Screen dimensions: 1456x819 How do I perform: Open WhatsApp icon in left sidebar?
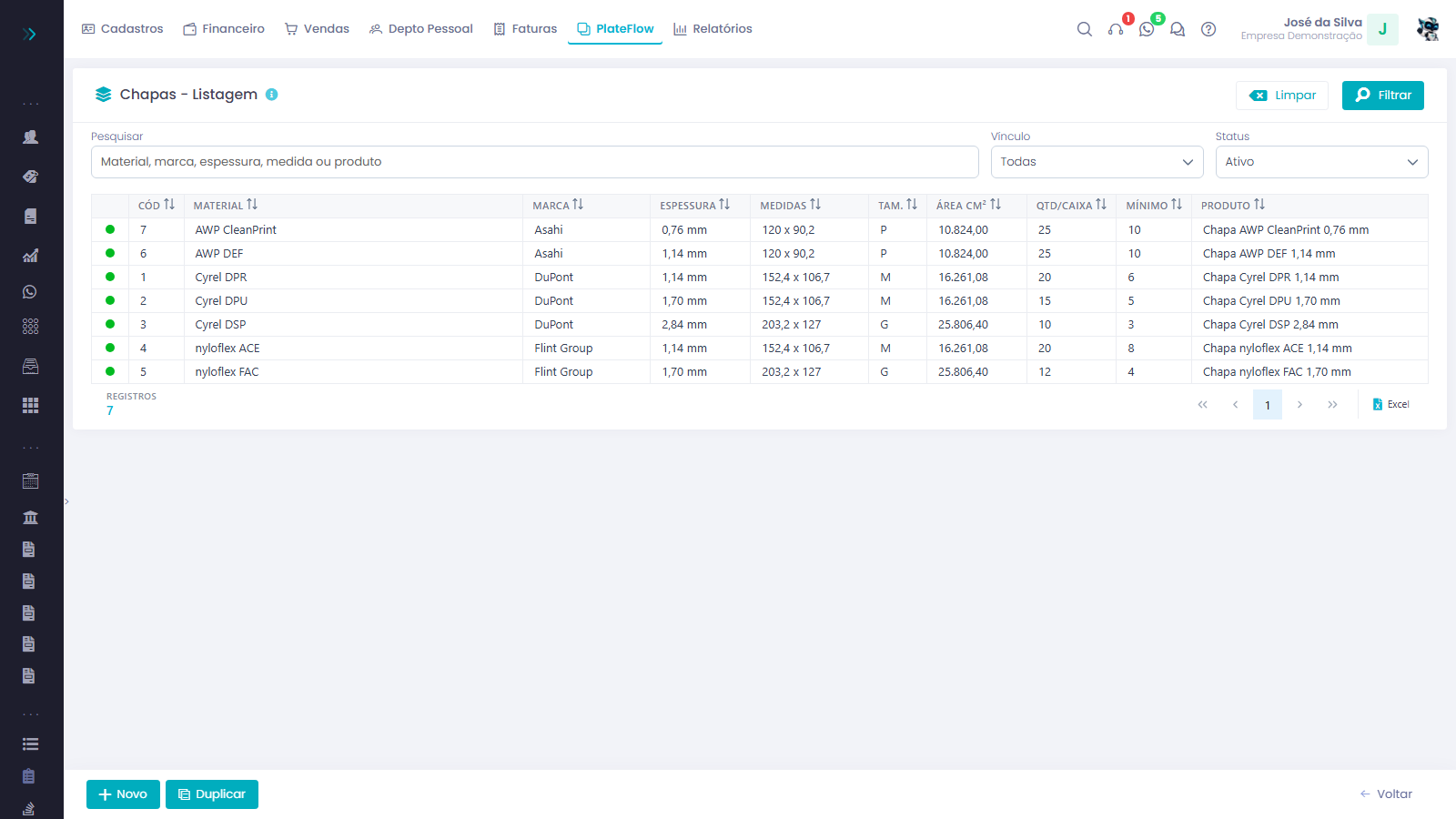tap(30, 292)
